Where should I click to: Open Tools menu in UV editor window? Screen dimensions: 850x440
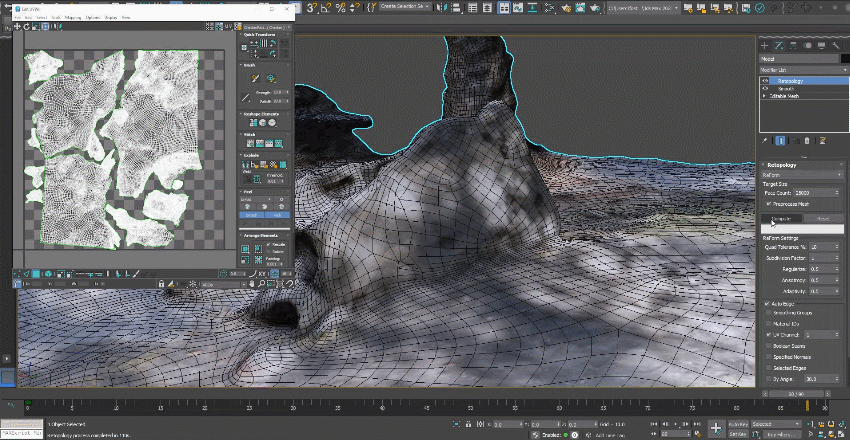pos(55,17)
